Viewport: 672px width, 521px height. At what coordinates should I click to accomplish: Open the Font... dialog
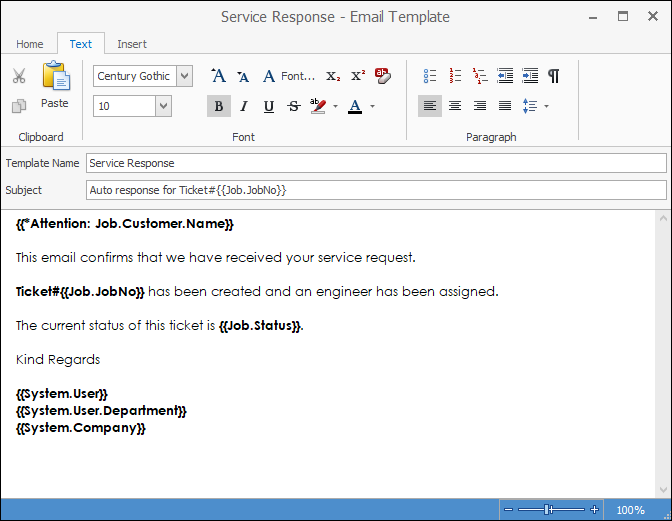[x=289, y=76]
